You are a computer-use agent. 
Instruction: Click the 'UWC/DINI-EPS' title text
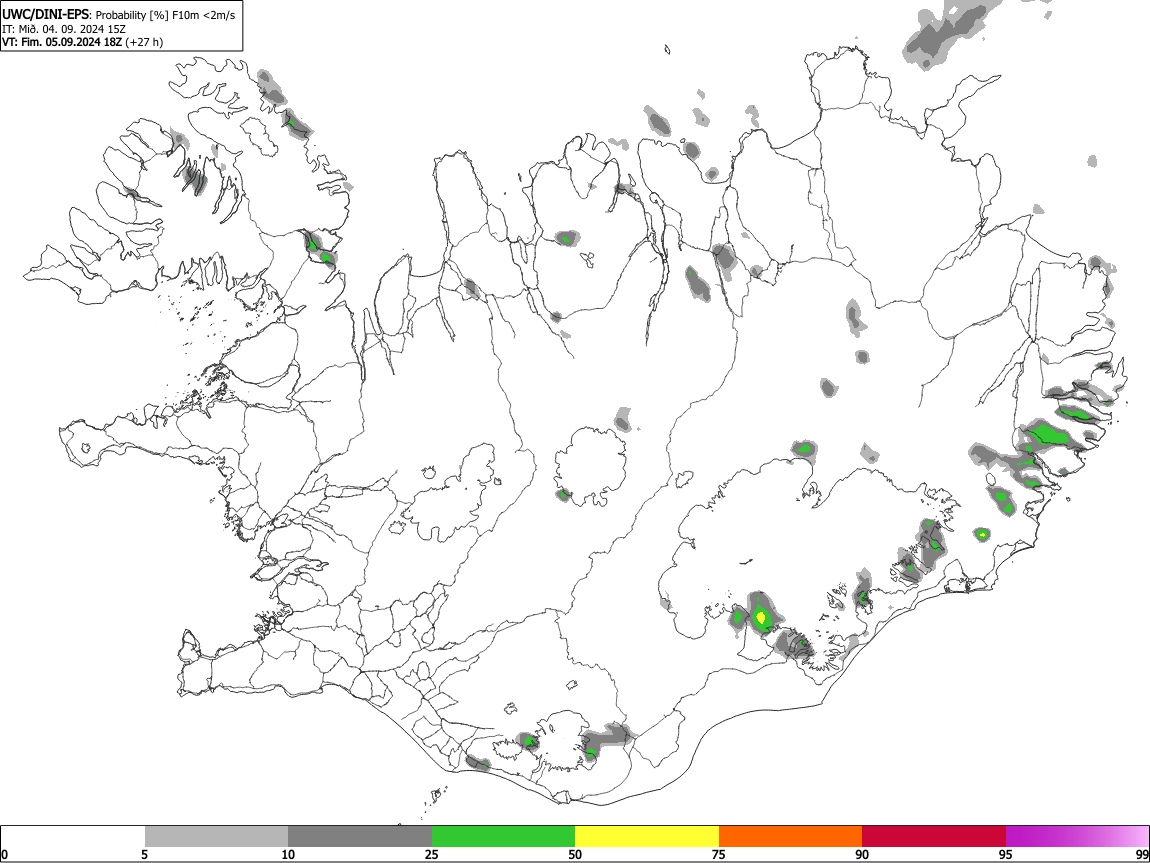45,14
